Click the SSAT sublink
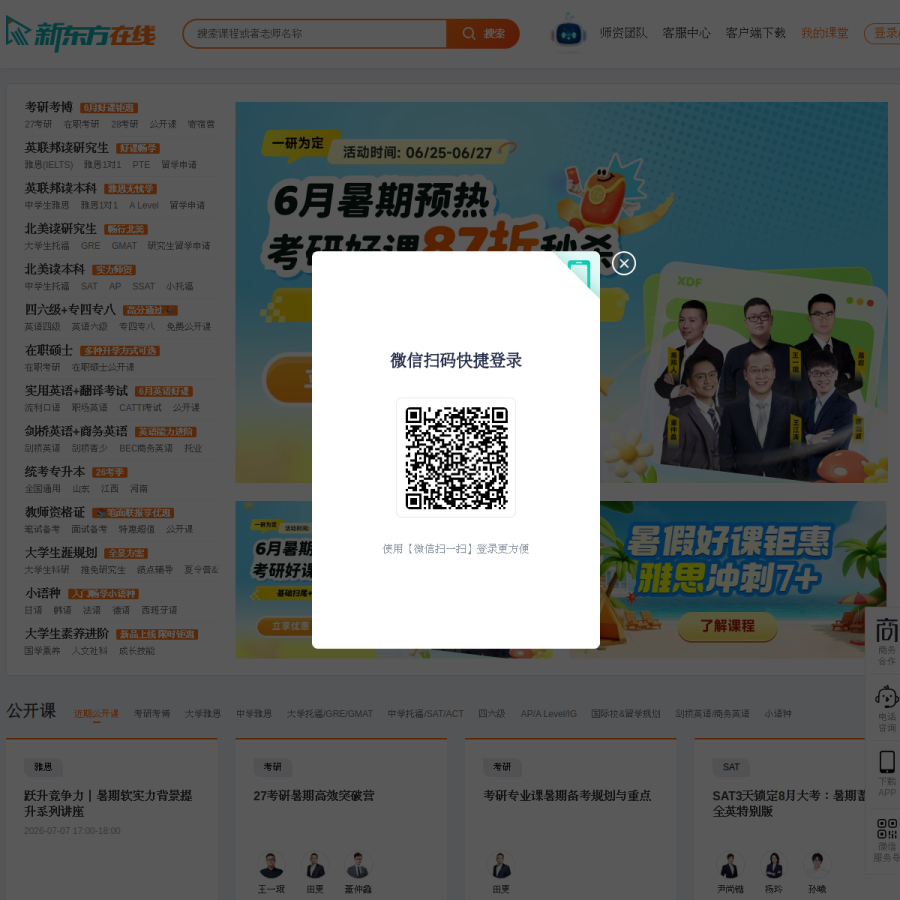This screenshot has height=900, width=900. [x=143, y=286]
